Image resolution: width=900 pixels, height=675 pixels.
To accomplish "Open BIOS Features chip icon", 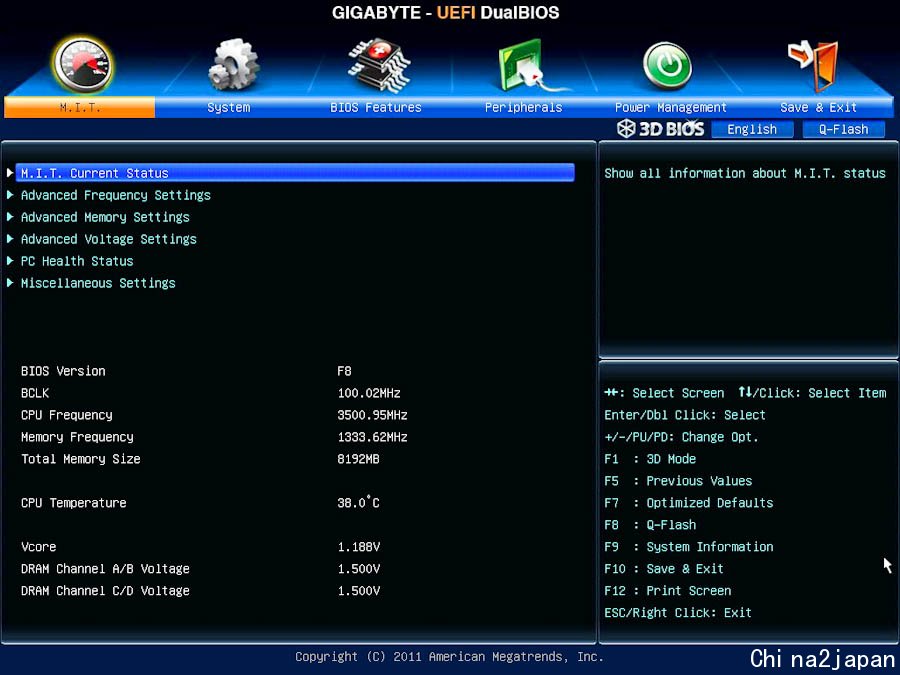I will [379, 65].
